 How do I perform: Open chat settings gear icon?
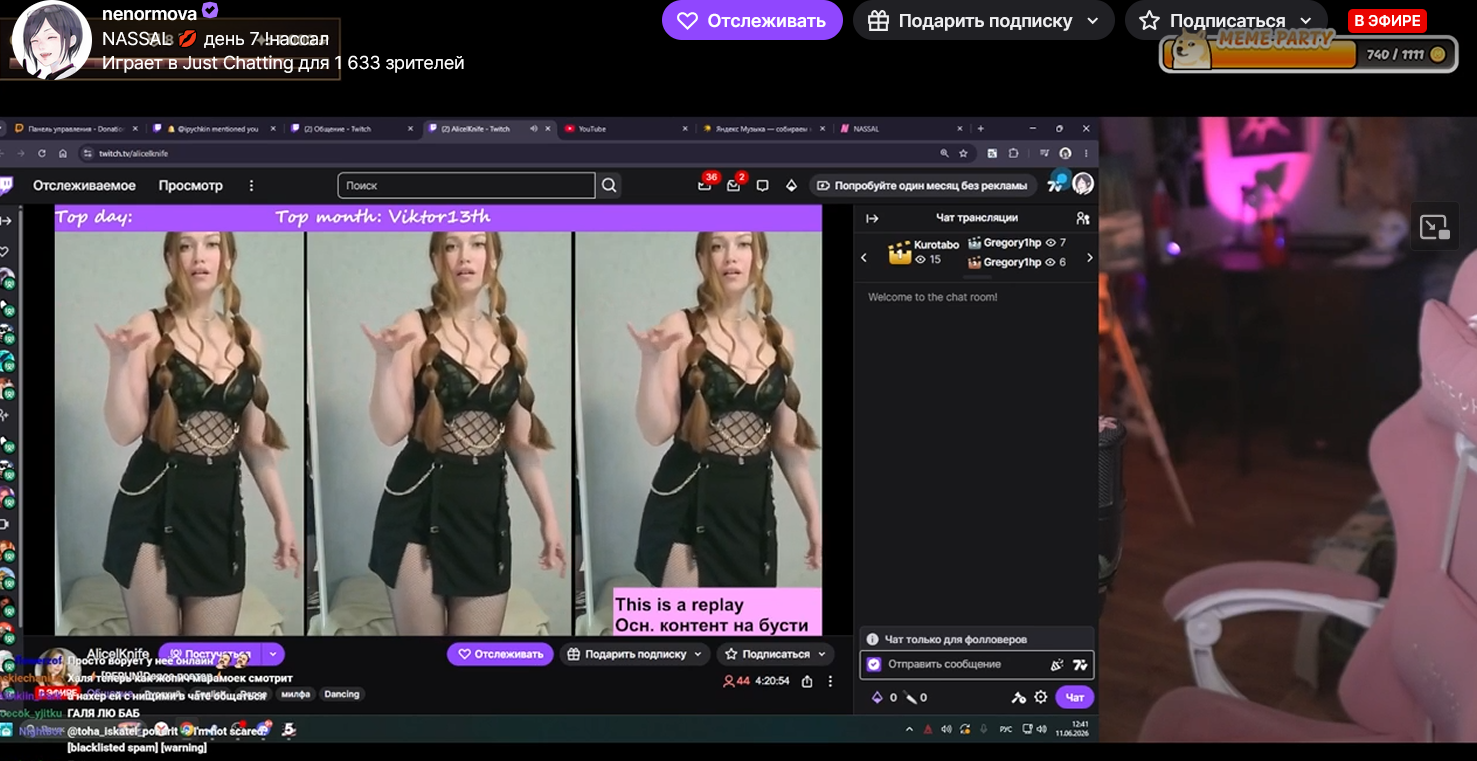click(x=1041, y=697)
